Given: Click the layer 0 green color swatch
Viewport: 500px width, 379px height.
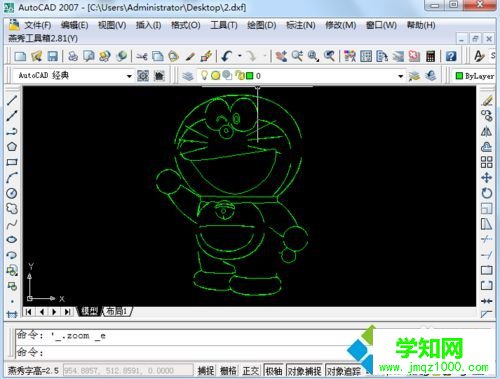Looking at the screenshot, I should coord(250,76).
